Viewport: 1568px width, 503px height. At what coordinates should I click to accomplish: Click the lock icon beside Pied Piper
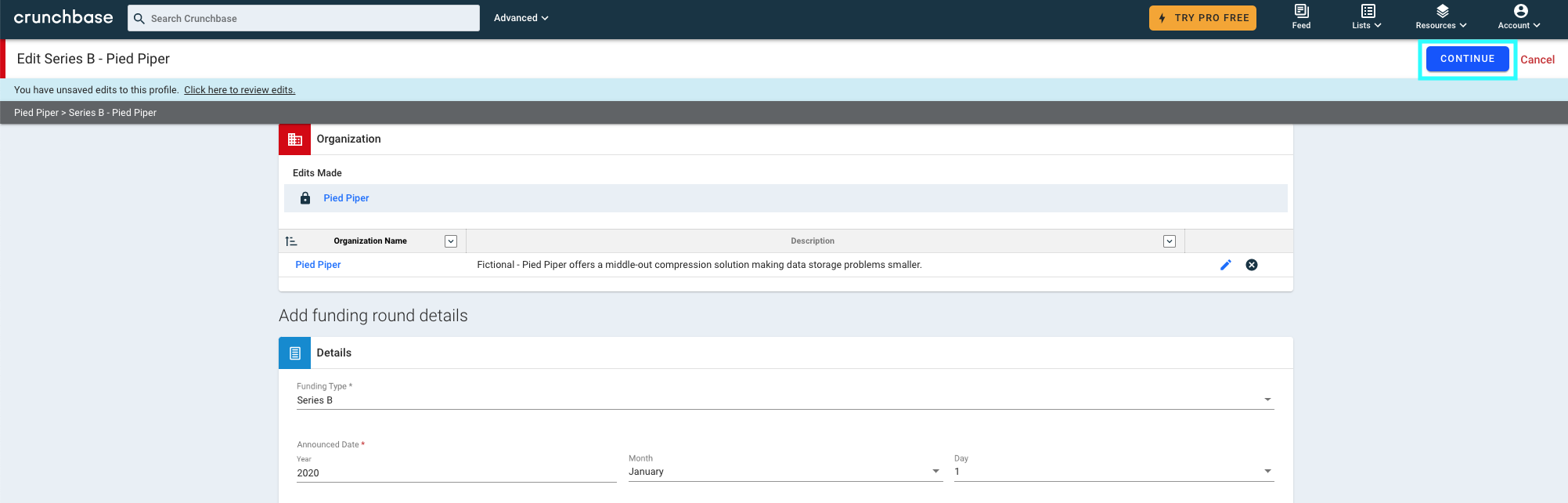point(305,198)
